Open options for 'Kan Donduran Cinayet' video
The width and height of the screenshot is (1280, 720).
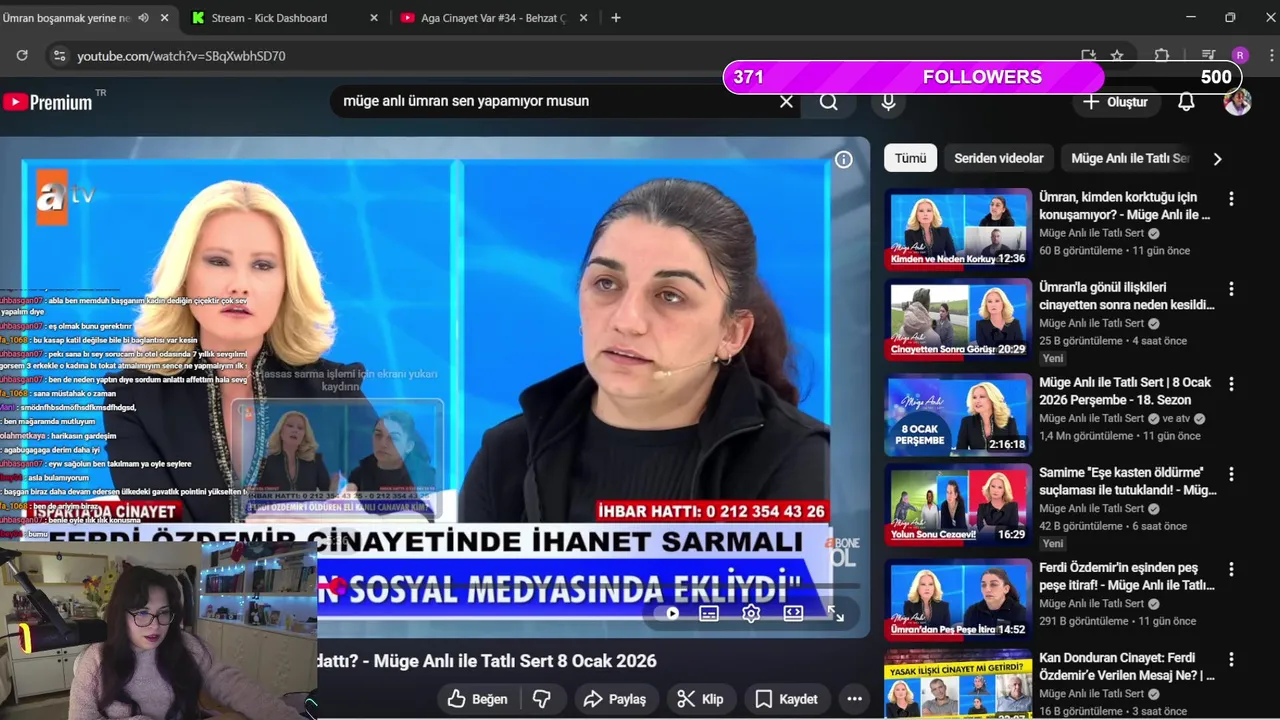(1231, 659)
